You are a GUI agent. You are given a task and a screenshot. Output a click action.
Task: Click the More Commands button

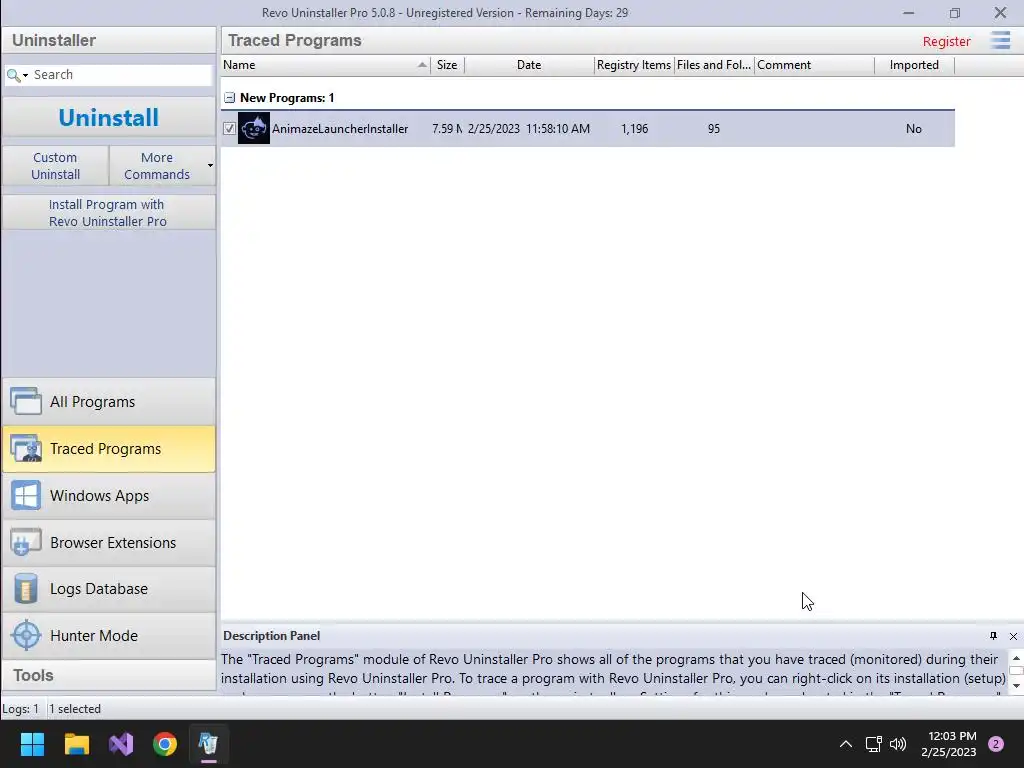(157, 166)
